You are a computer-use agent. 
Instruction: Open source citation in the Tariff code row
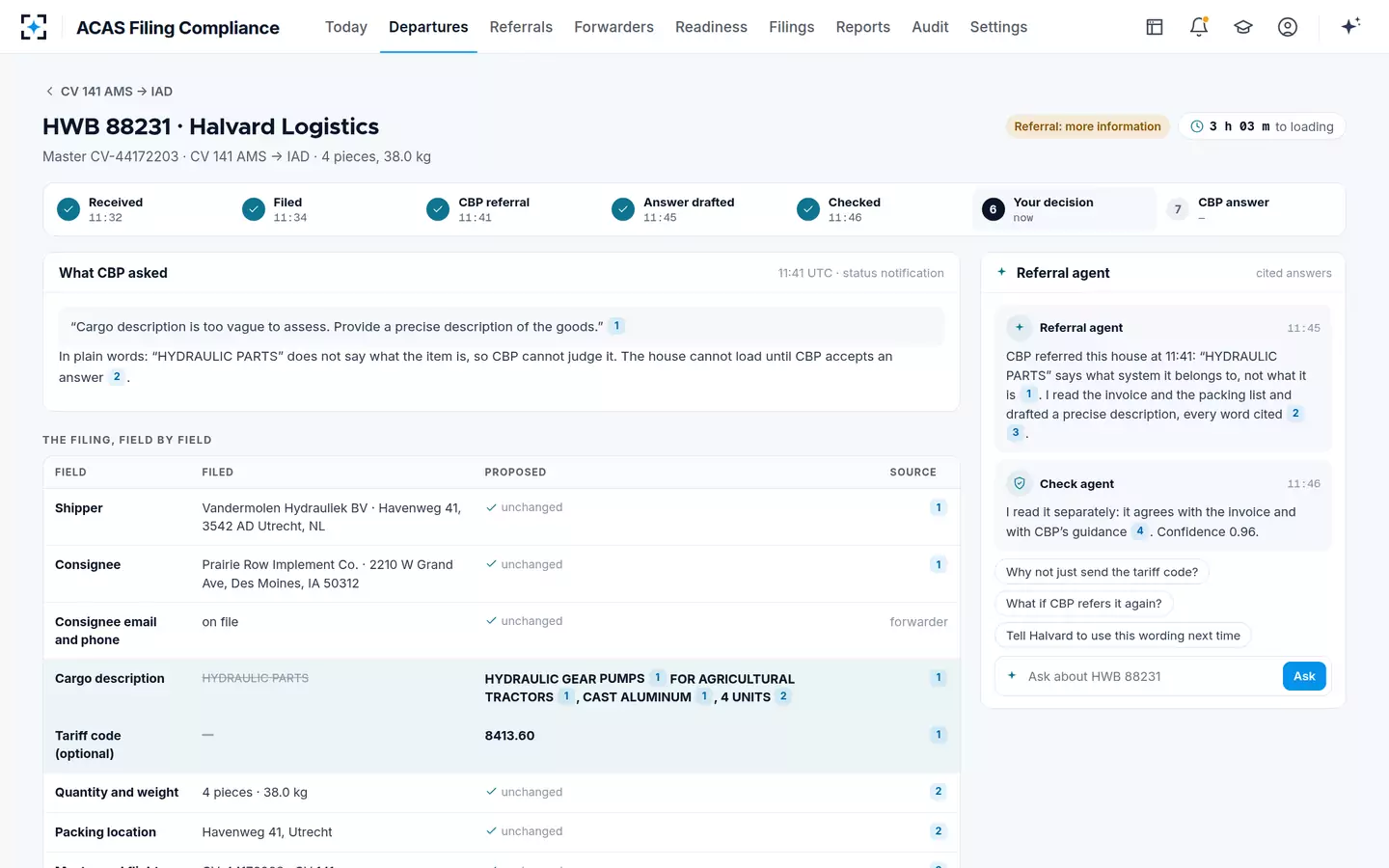pyautogui.click(x=938, y=735)
